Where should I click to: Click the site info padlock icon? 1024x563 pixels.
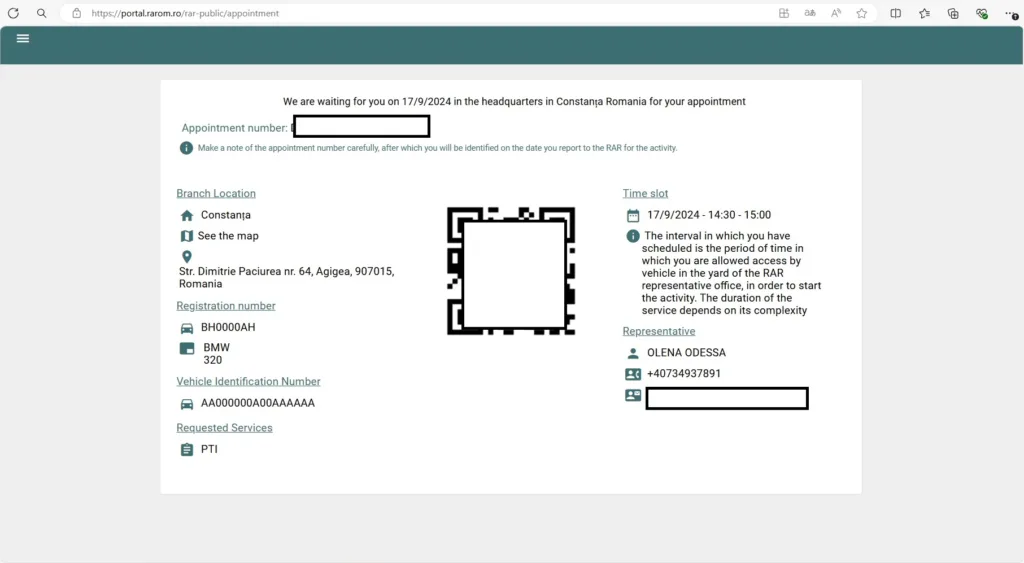pos(76,13)
